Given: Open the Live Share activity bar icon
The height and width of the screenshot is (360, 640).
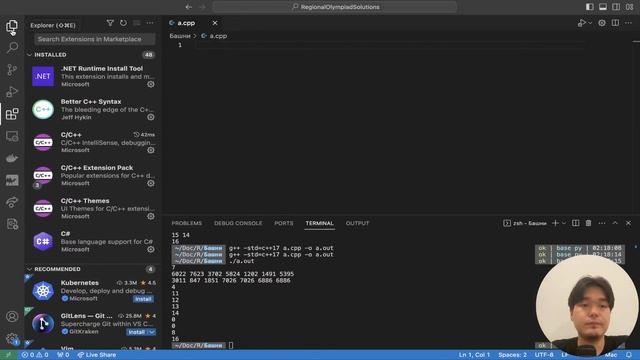Looking at the screenshot, I should point(12,202).
